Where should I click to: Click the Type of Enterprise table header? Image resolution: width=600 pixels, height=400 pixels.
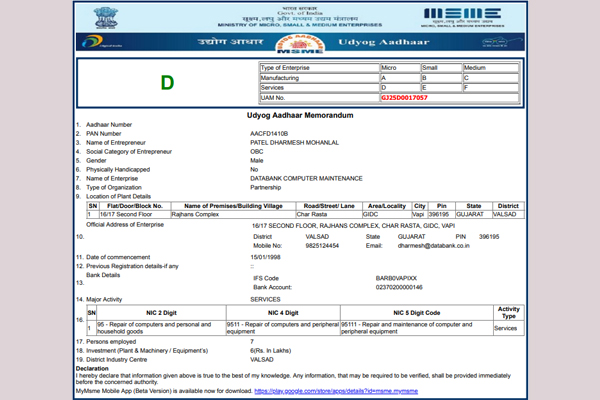tap(320, 68)
